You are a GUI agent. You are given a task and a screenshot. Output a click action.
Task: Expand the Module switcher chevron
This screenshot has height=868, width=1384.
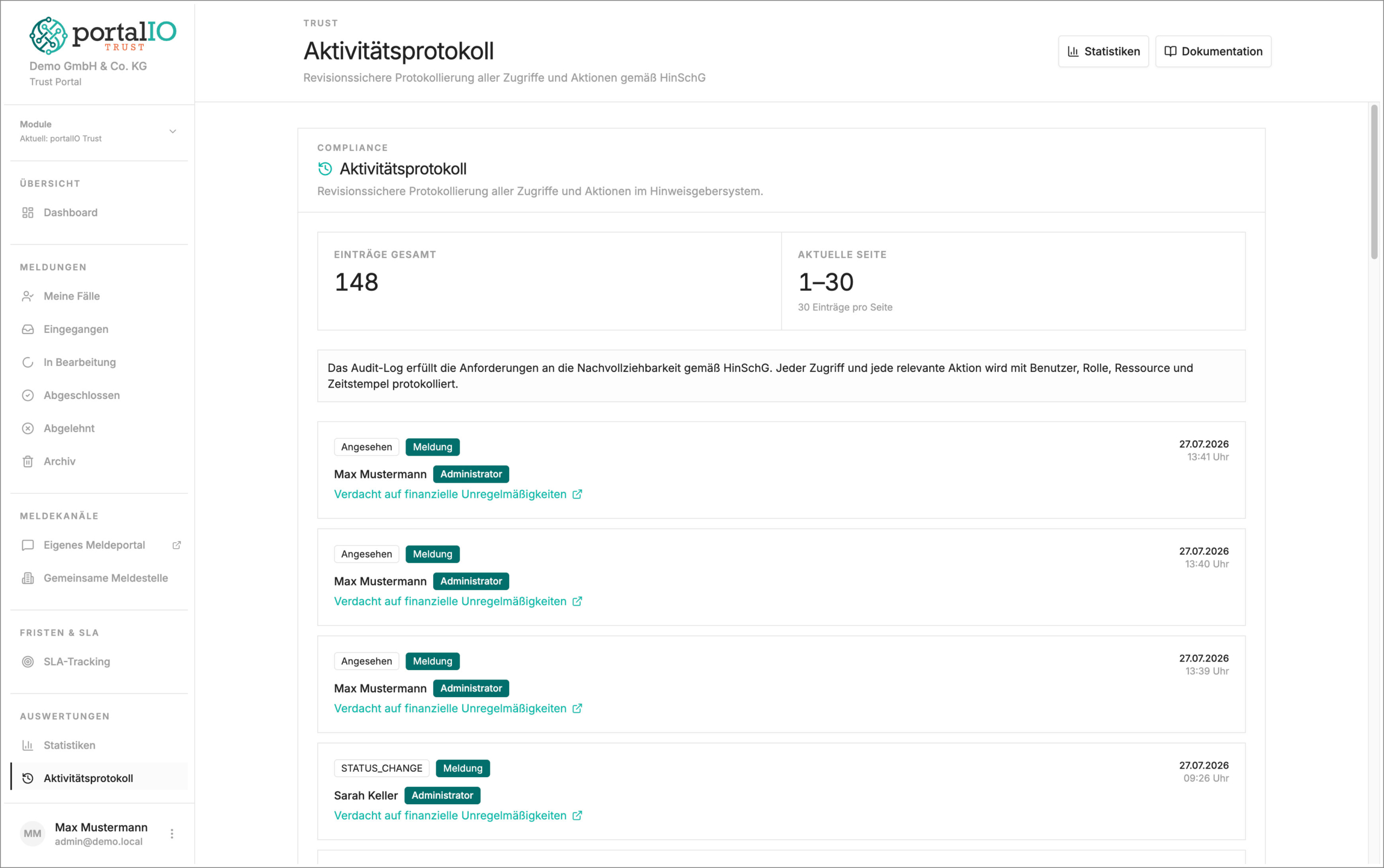coord(172,131)
